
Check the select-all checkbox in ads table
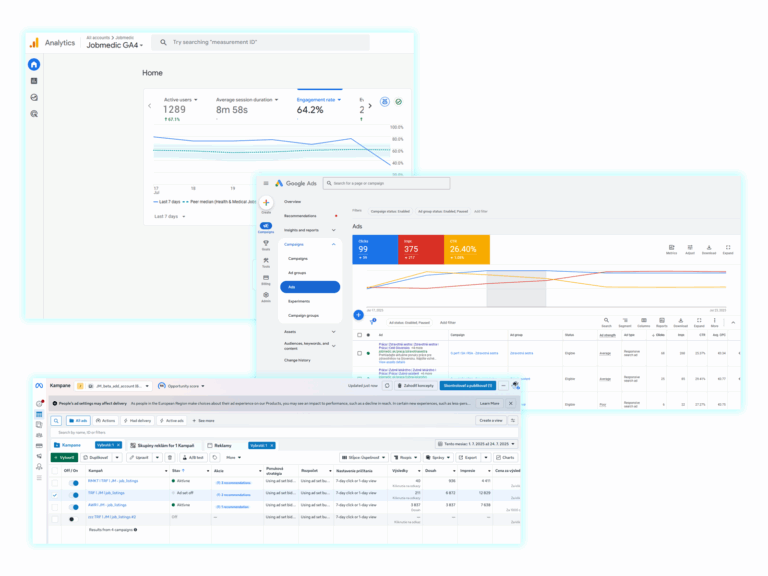tap(359, 336)
